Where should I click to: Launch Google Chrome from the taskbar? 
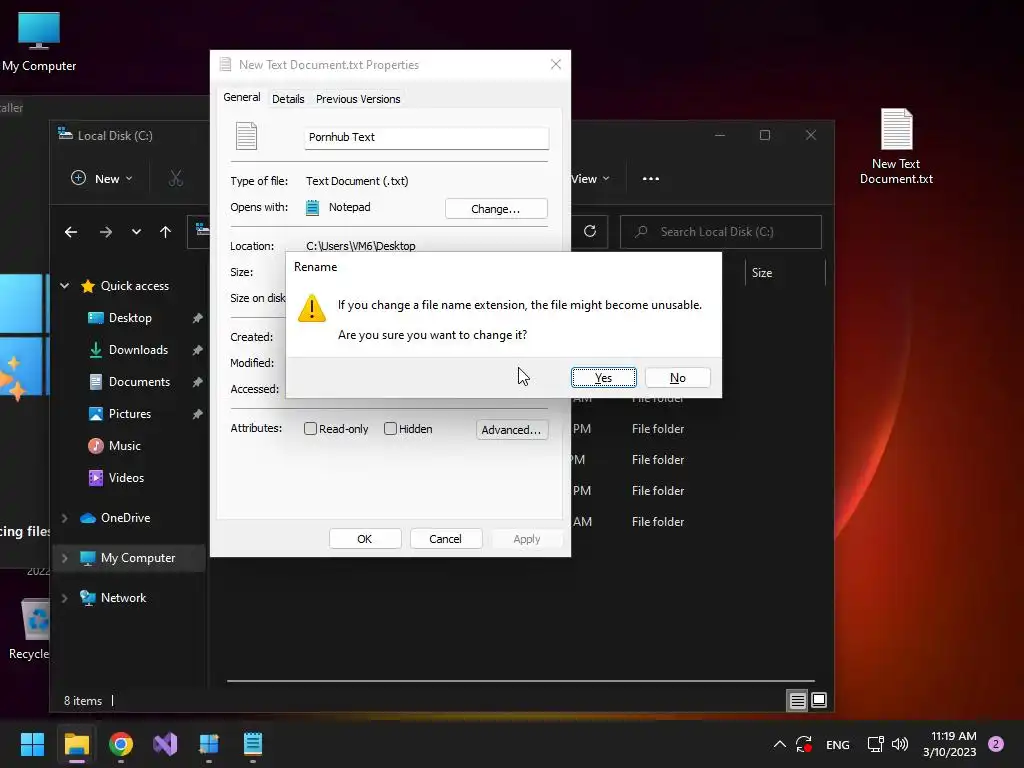(121, 744)
